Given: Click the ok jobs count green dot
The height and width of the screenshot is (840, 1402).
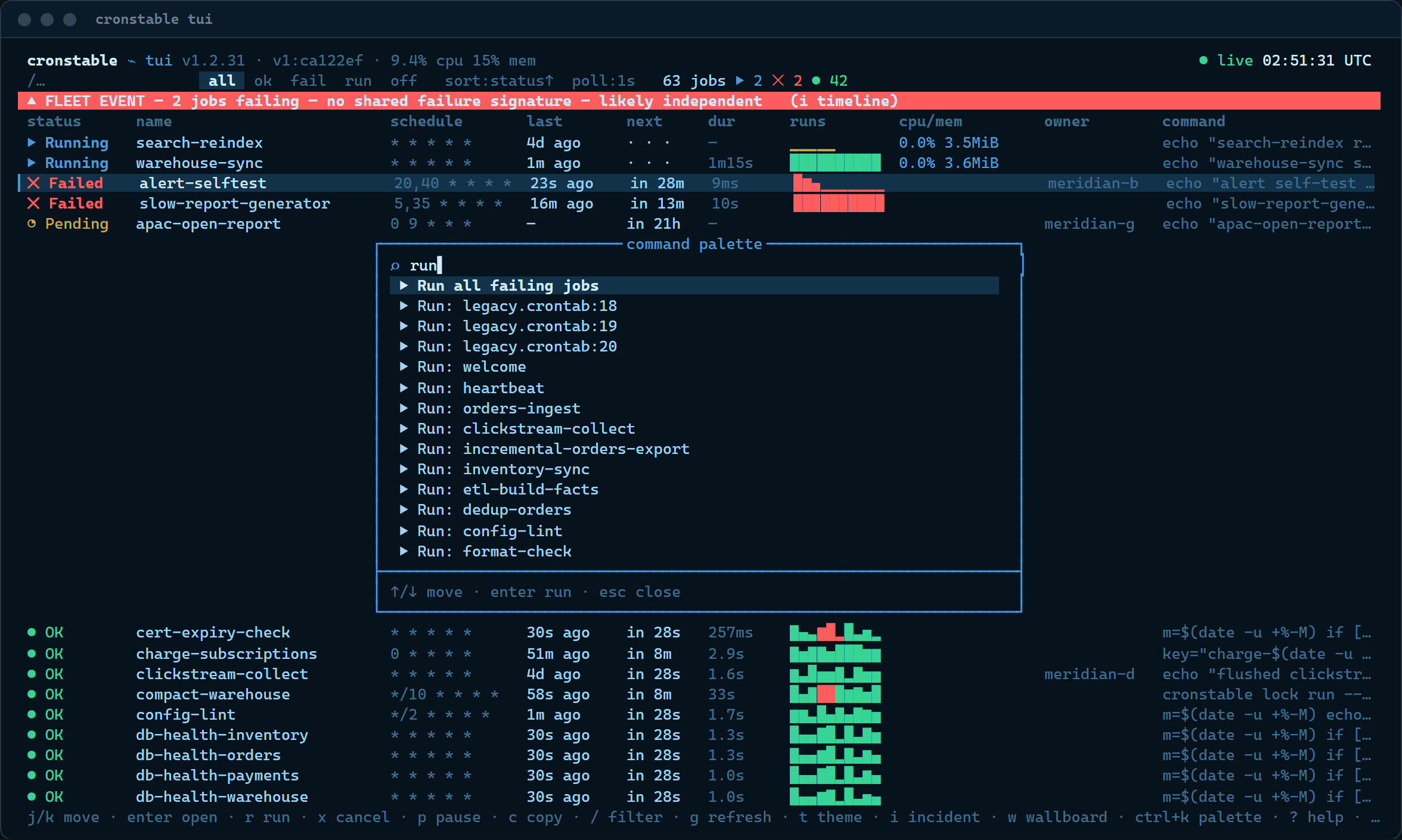Looking at the screenshot, I should tap(816, 81).
